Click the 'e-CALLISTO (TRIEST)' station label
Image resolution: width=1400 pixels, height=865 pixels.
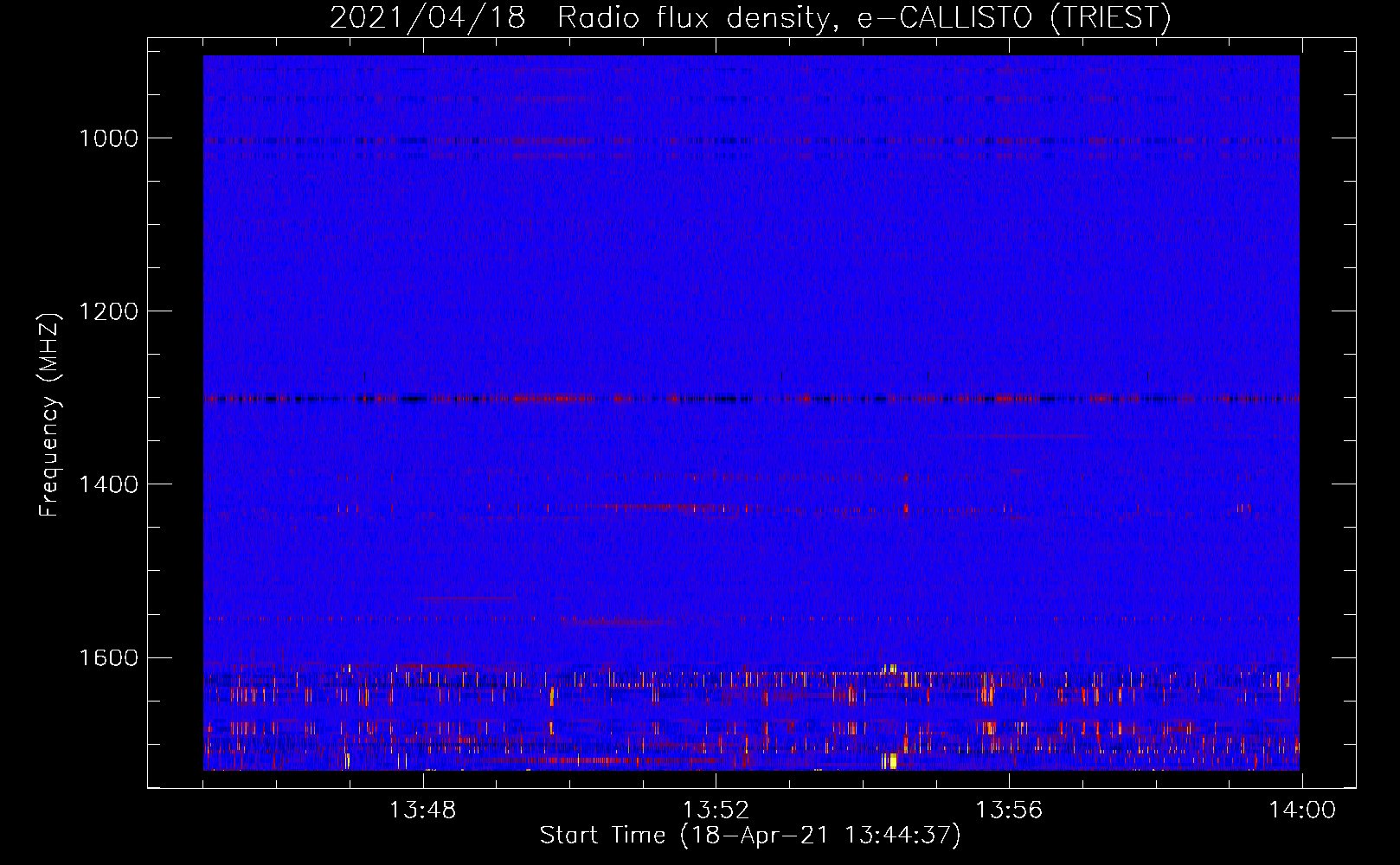1013,18
